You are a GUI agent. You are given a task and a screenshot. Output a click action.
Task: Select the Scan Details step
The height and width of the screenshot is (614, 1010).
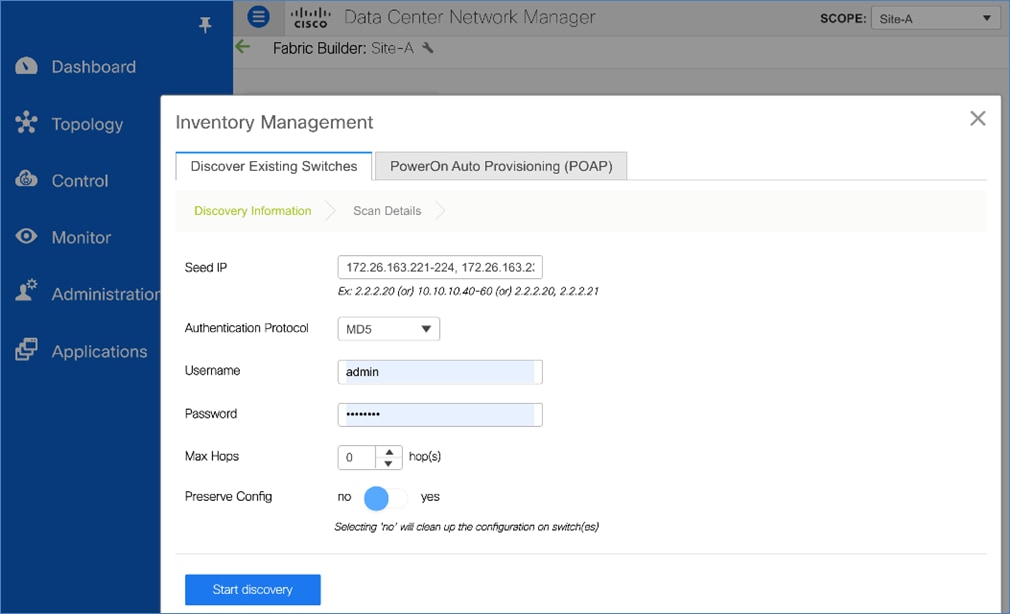pos(387,211)
